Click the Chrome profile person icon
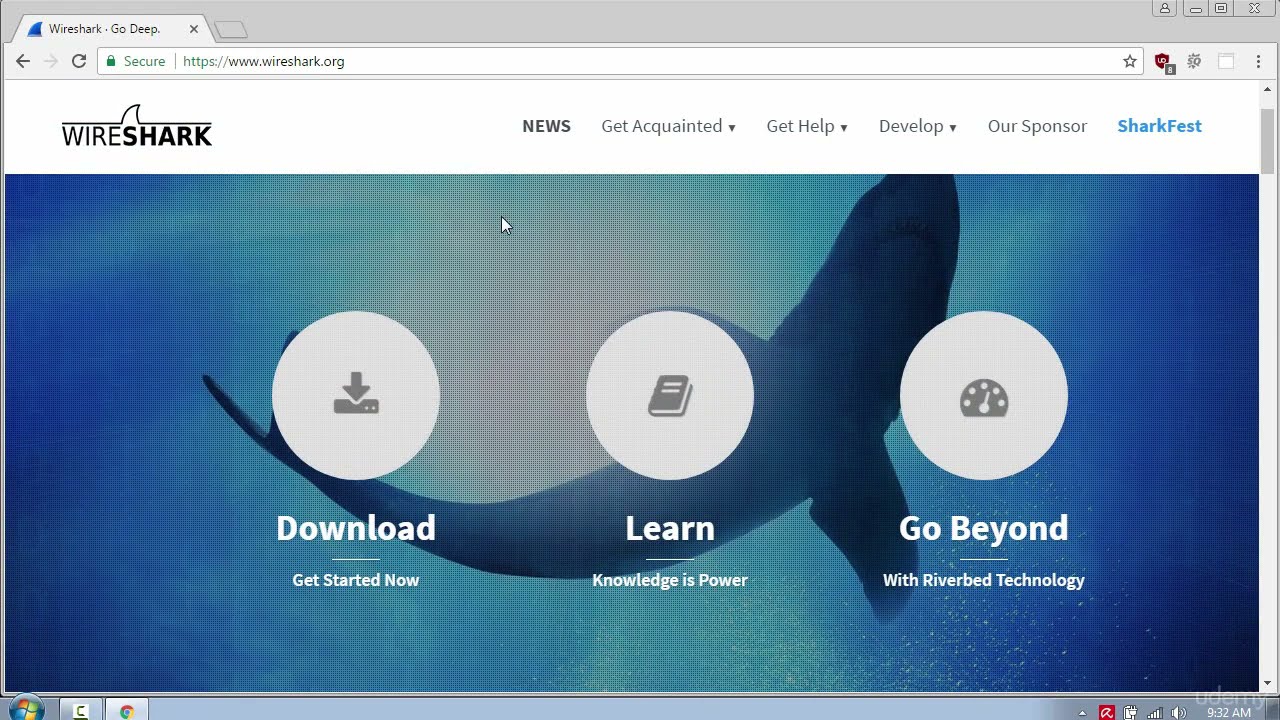1280x720 pixels. pos(1165,9)
